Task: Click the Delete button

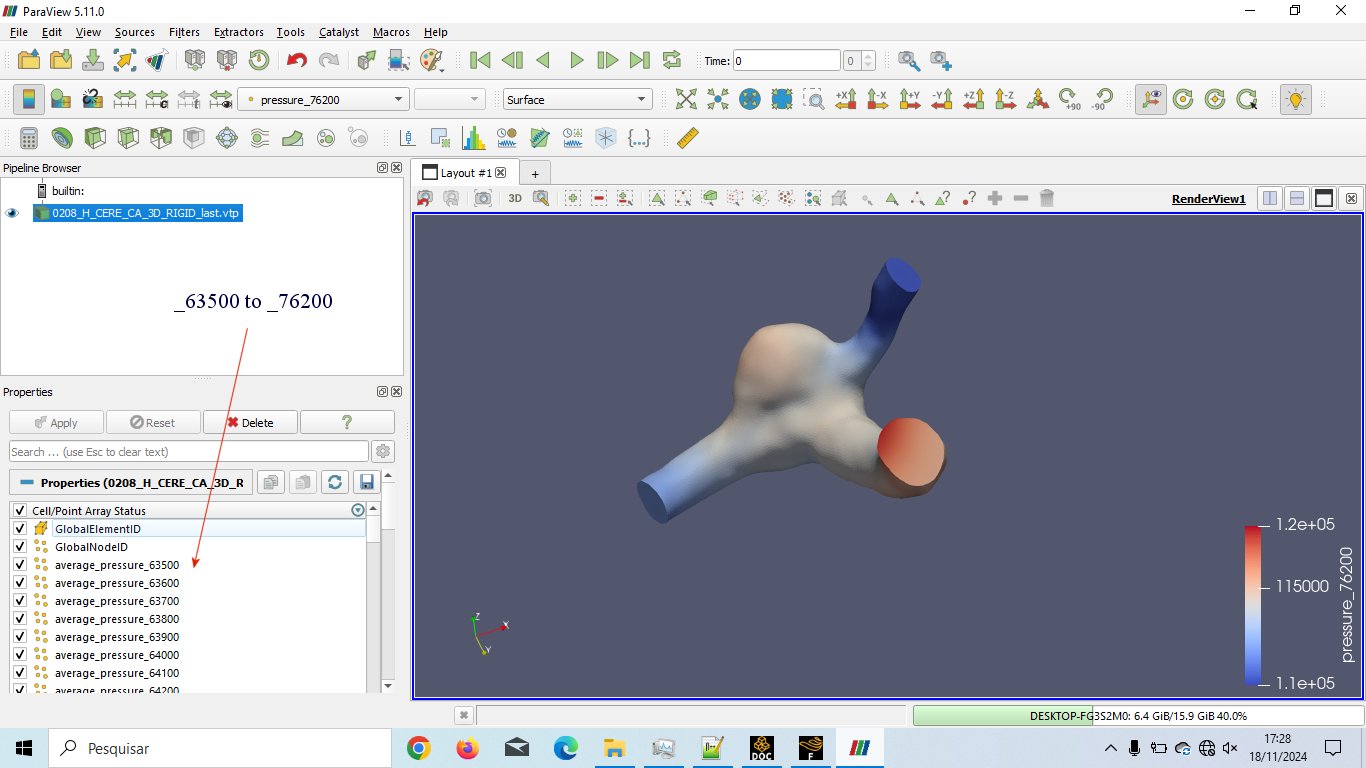Action: (x=250, y=422)
